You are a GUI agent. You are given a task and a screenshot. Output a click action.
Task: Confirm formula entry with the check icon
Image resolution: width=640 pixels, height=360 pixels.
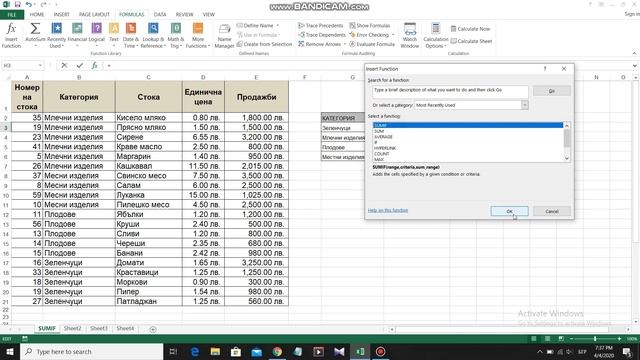[80, 65]
